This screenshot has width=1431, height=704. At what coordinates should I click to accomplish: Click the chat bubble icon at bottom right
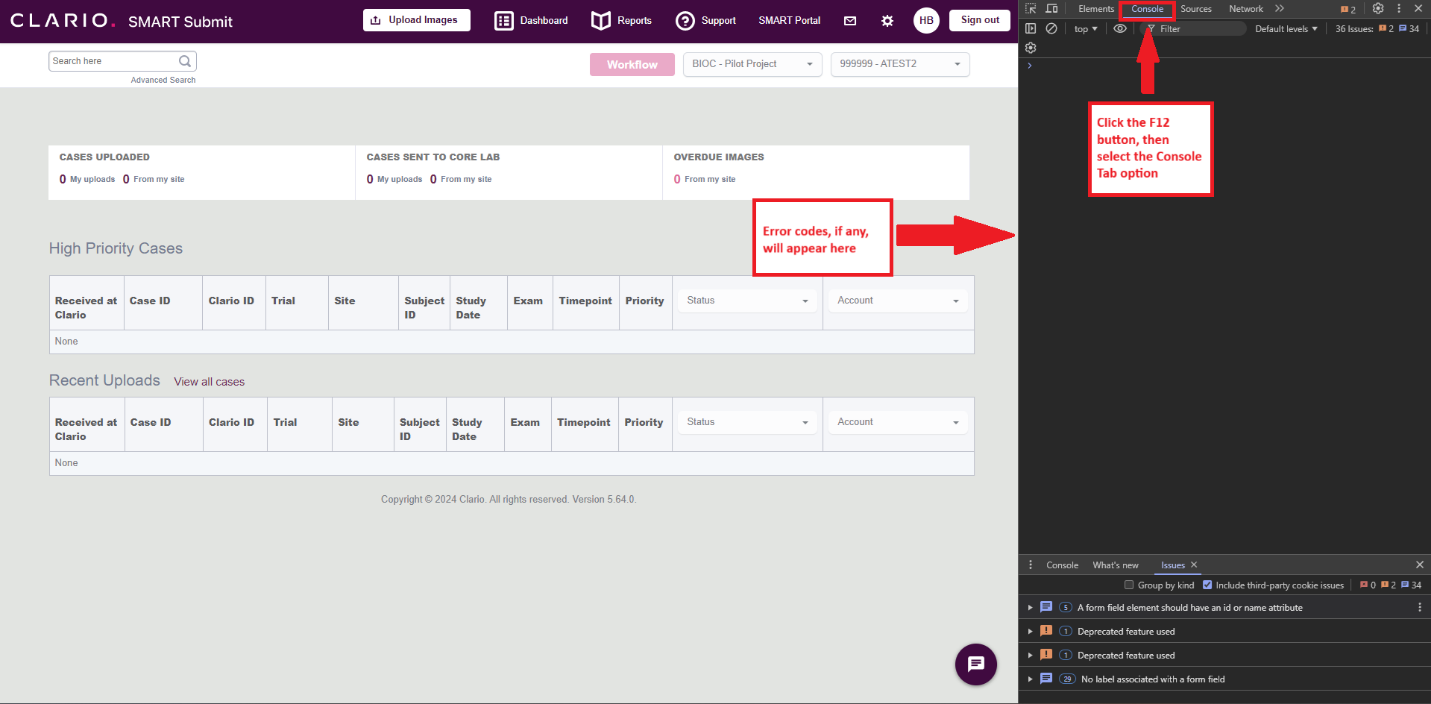(x=975, y=664)
